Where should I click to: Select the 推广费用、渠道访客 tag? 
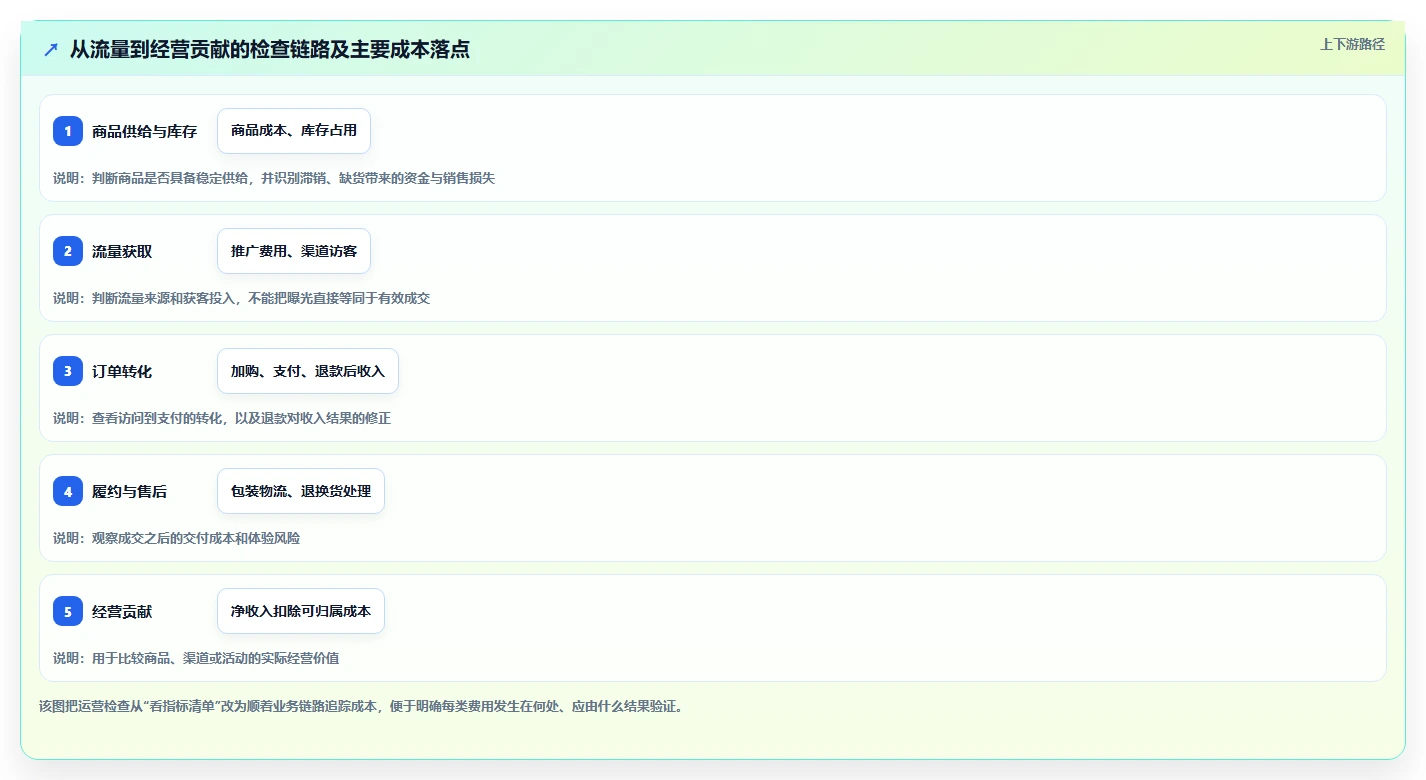point(294,251)
